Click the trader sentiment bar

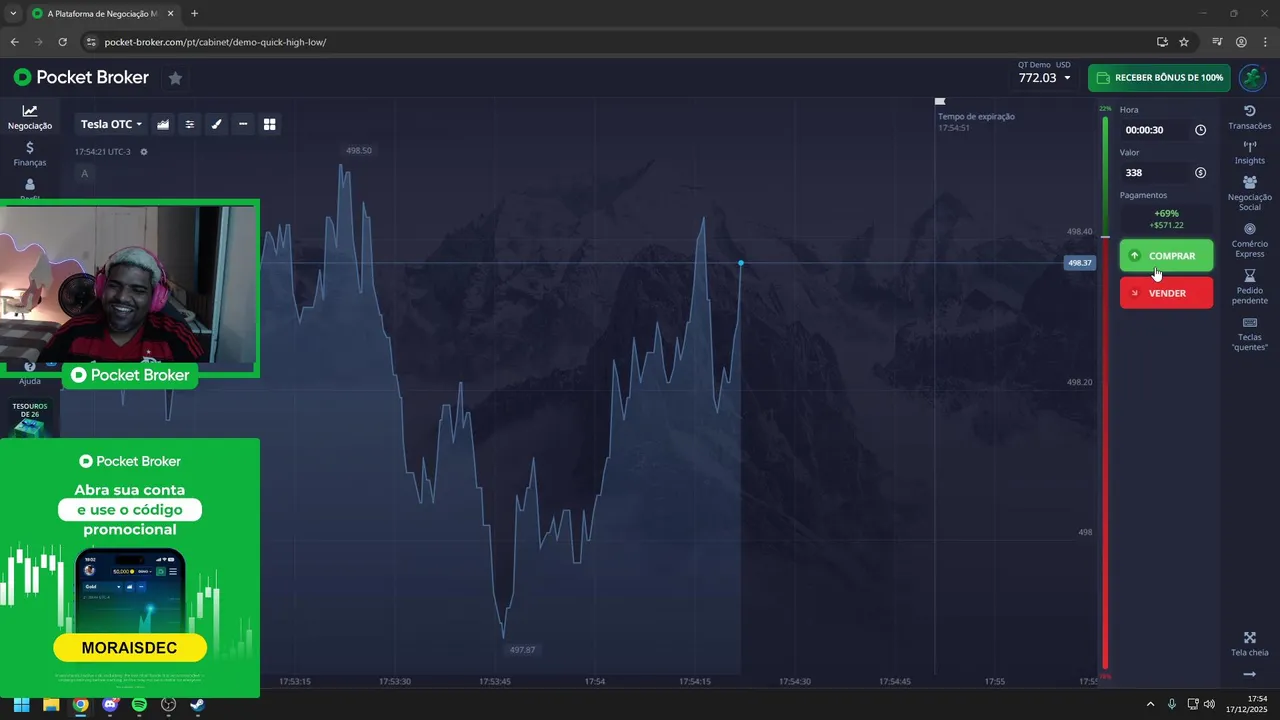(1105, 391)
